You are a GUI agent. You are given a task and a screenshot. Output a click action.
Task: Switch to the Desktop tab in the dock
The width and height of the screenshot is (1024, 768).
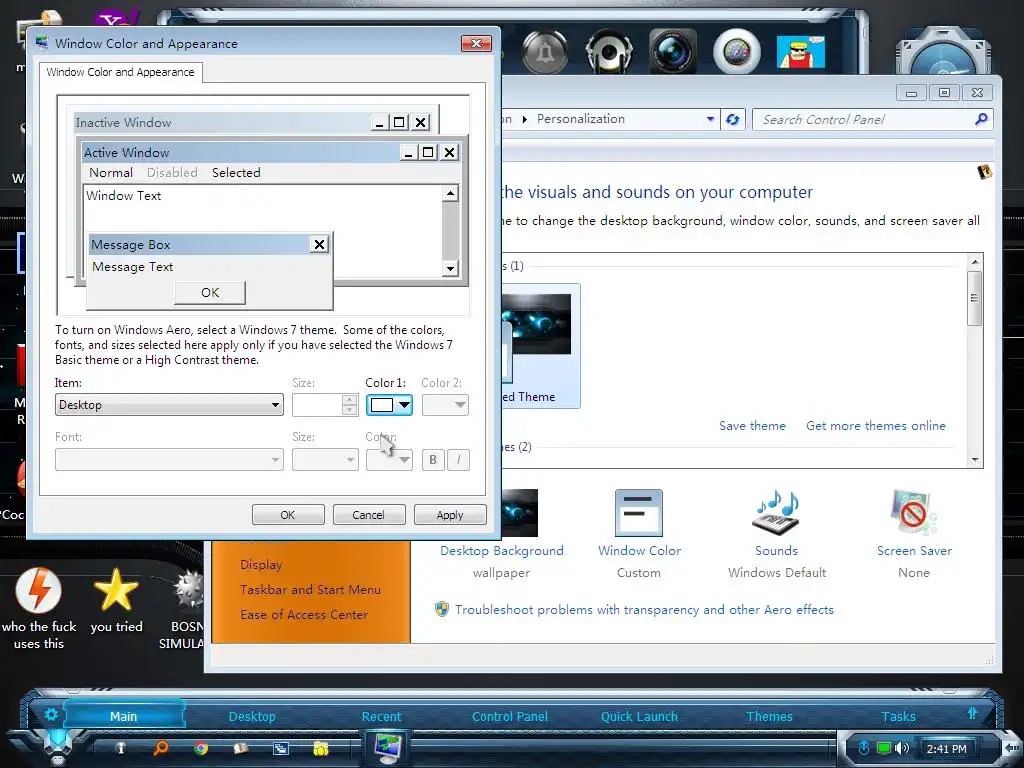coord(252,716)
